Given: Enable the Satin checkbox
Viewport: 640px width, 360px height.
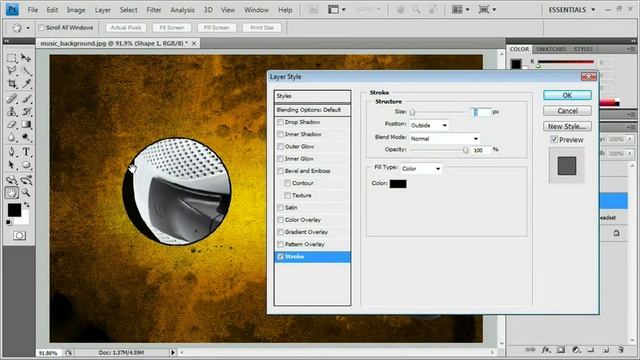Looking at the screenshot, I should pyautogui.click(x=280, y=208).
